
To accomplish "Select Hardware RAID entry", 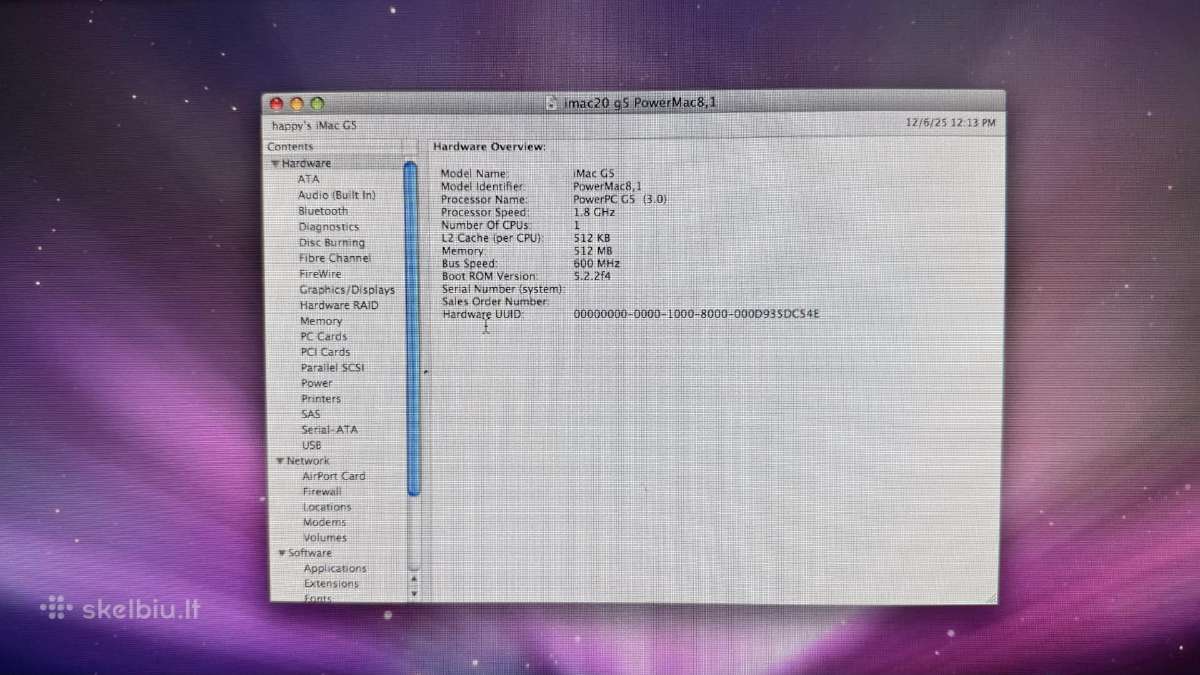I will click(339, 305).
